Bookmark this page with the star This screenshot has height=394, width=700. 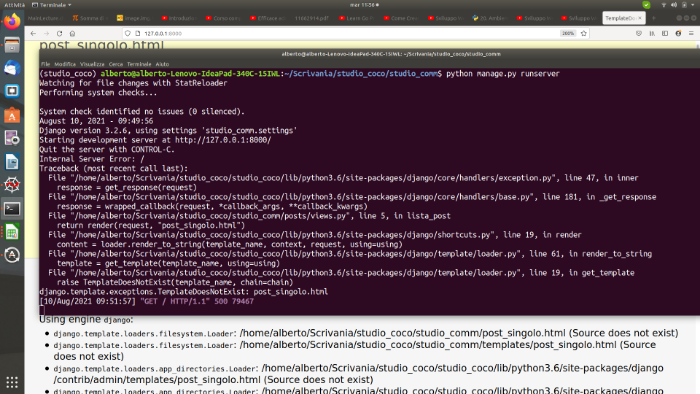pyautogui.click(x=583, y=33)
